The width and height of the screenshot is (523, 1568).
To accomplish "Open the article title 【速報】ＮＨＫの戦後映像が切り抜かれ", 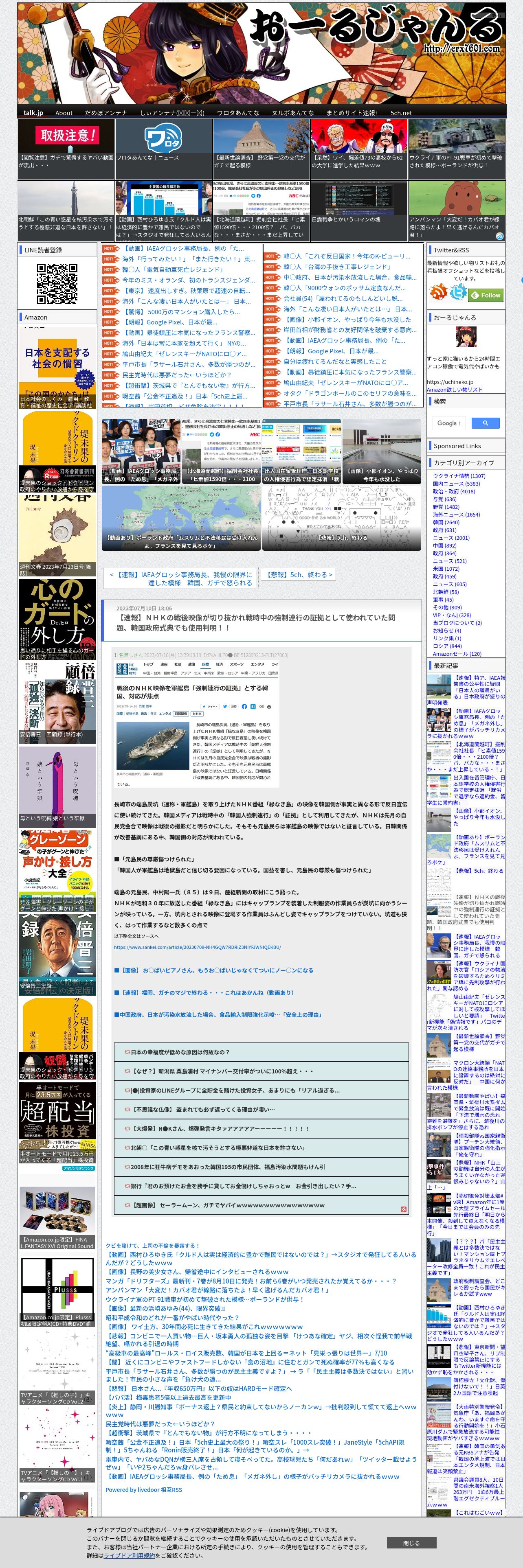I will tap(256, 622).
